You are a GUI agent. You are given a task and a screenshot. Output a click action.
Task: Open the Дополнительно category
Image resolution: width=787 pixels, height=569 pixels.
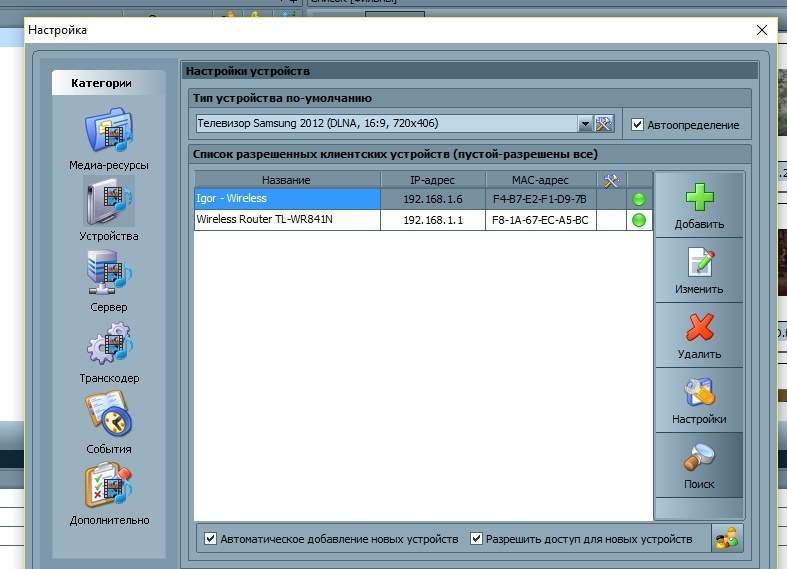(x=109, y=490)
